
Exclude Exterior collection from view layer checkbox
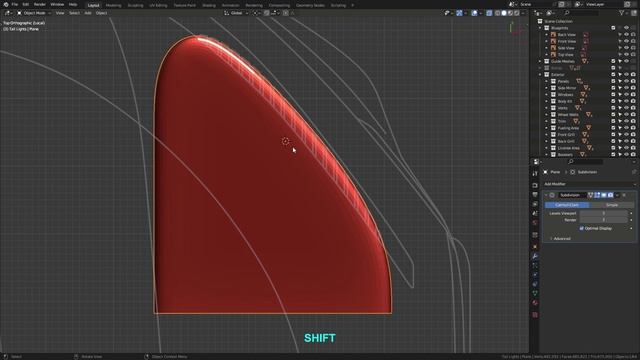(613, 75)
